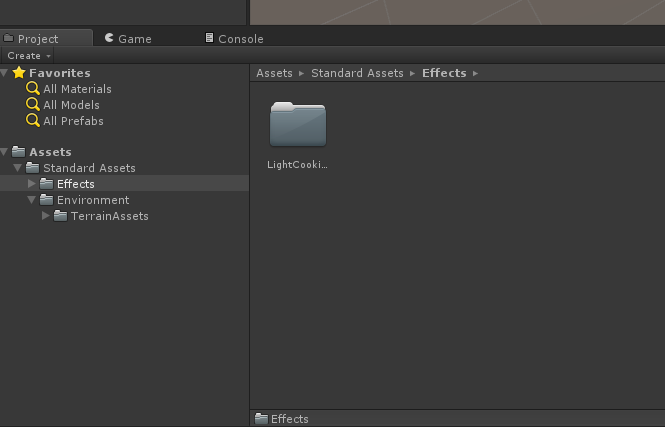665x427 pixels.
Task: Select the TerrainAssets folder
Action: point(109,216)
